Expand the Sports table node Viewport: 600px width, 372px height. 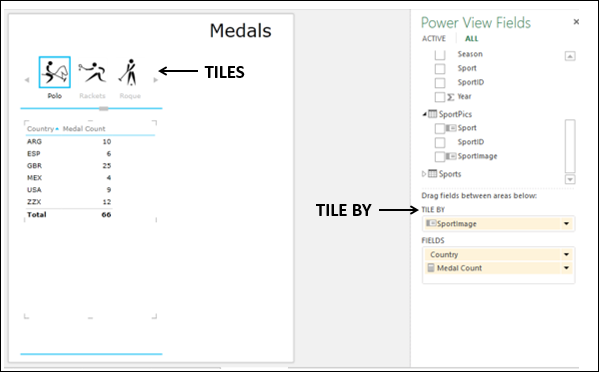point(424,174)
